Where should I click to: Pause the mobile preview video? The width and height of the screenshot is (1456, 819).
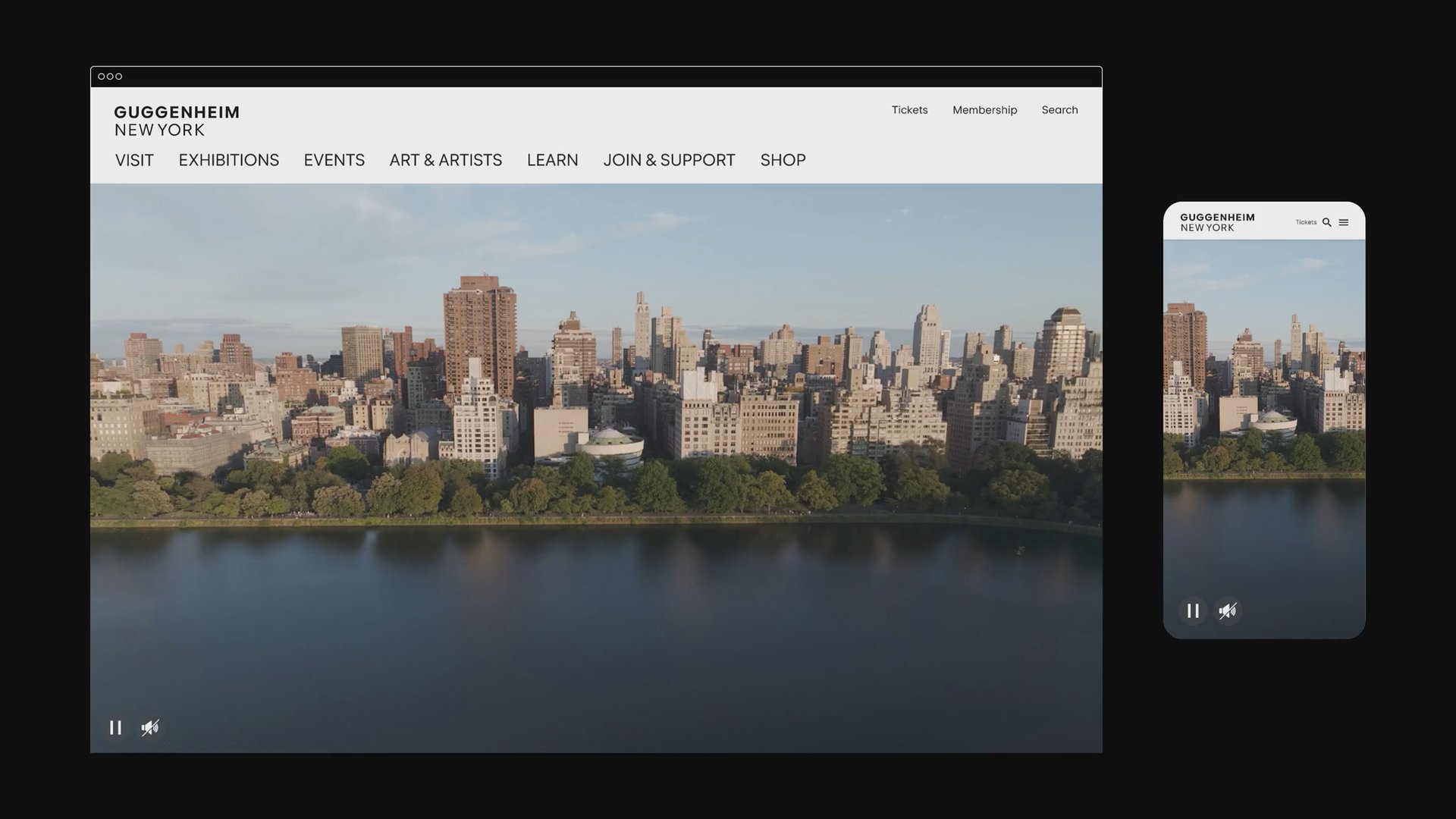(1193, 610)
